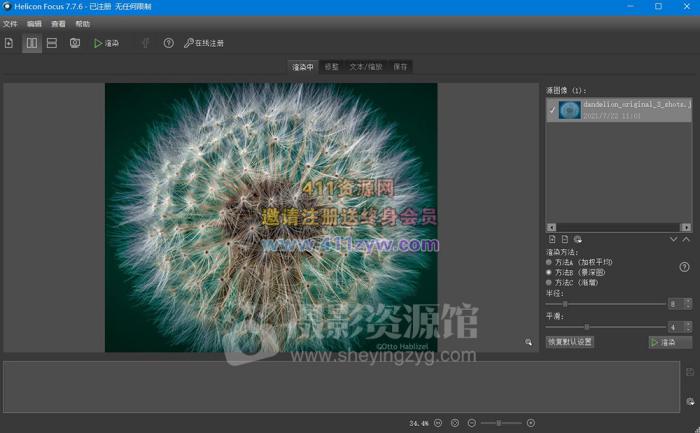The height and width of the screenshot is (433, 700).
Task: Click the down chevron below source list
Action: point(674,240)
